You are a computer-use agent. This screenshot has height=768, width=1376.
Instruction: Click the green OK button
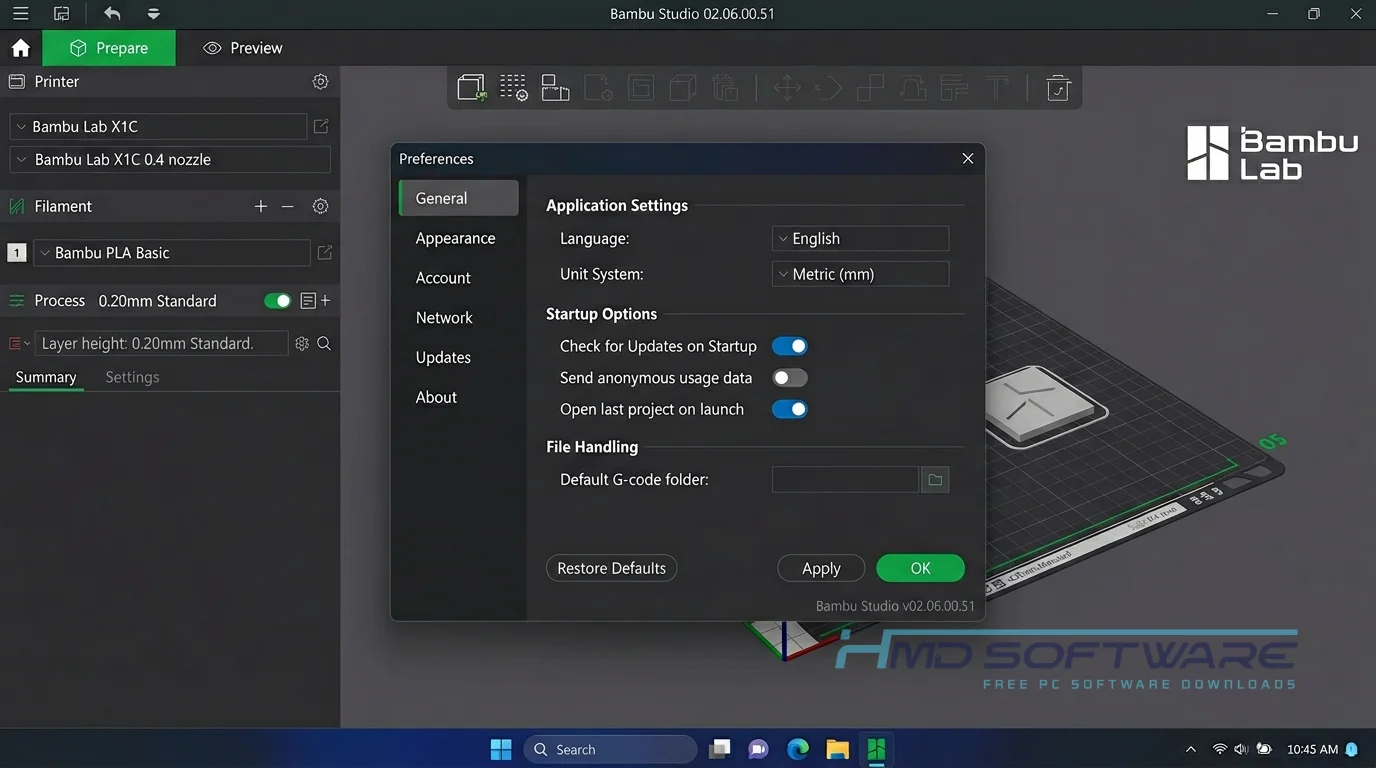(x=920, y=568)
